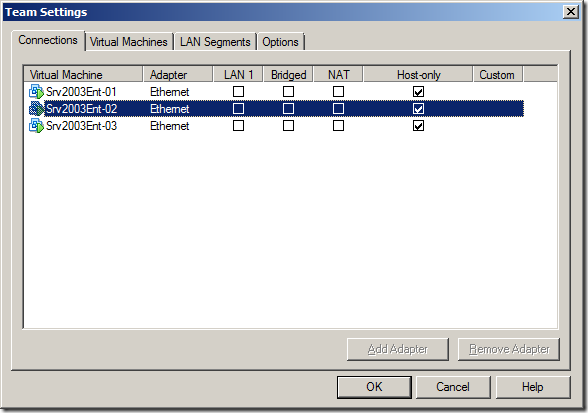The height and width of the screenshot is (413, 588).
Task: Open the LAN Segments tab
Action: point(215,42)
